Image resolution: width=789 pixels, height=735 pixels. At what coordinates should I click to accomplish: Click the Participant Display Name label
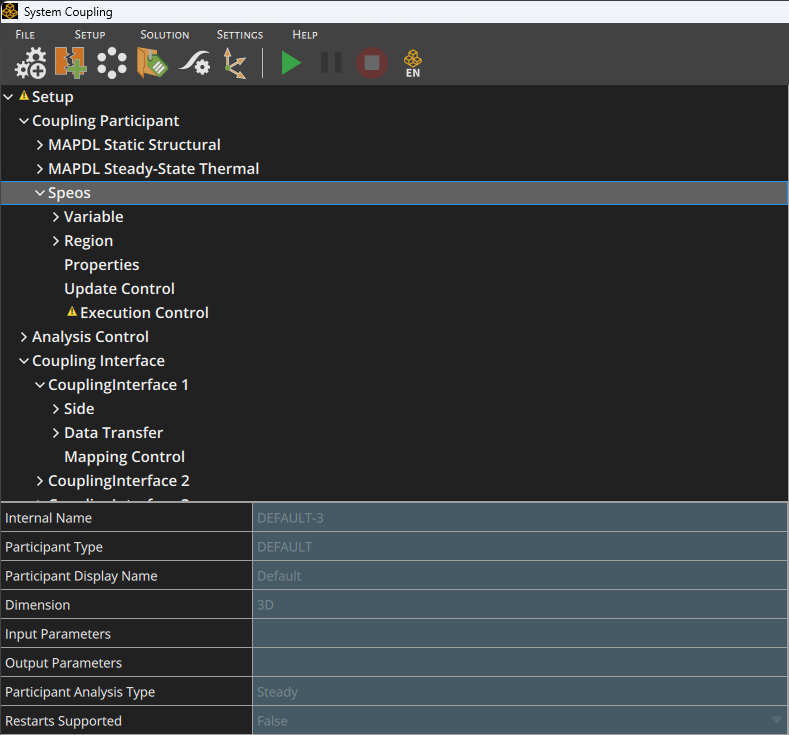pyautogui.click(x=81, y=576)
